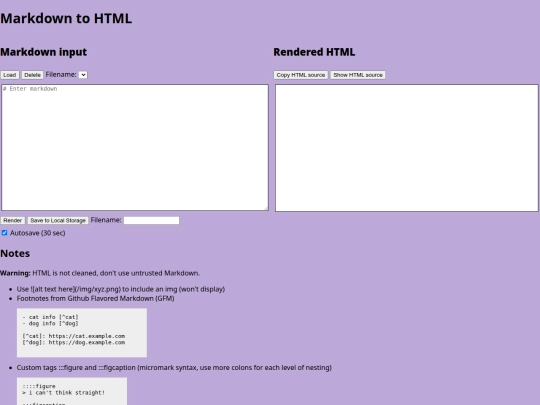The height and width of the screenshot is (405, 540).
Task: Click the 'Warning:' bold text
Action: (15, 273)
